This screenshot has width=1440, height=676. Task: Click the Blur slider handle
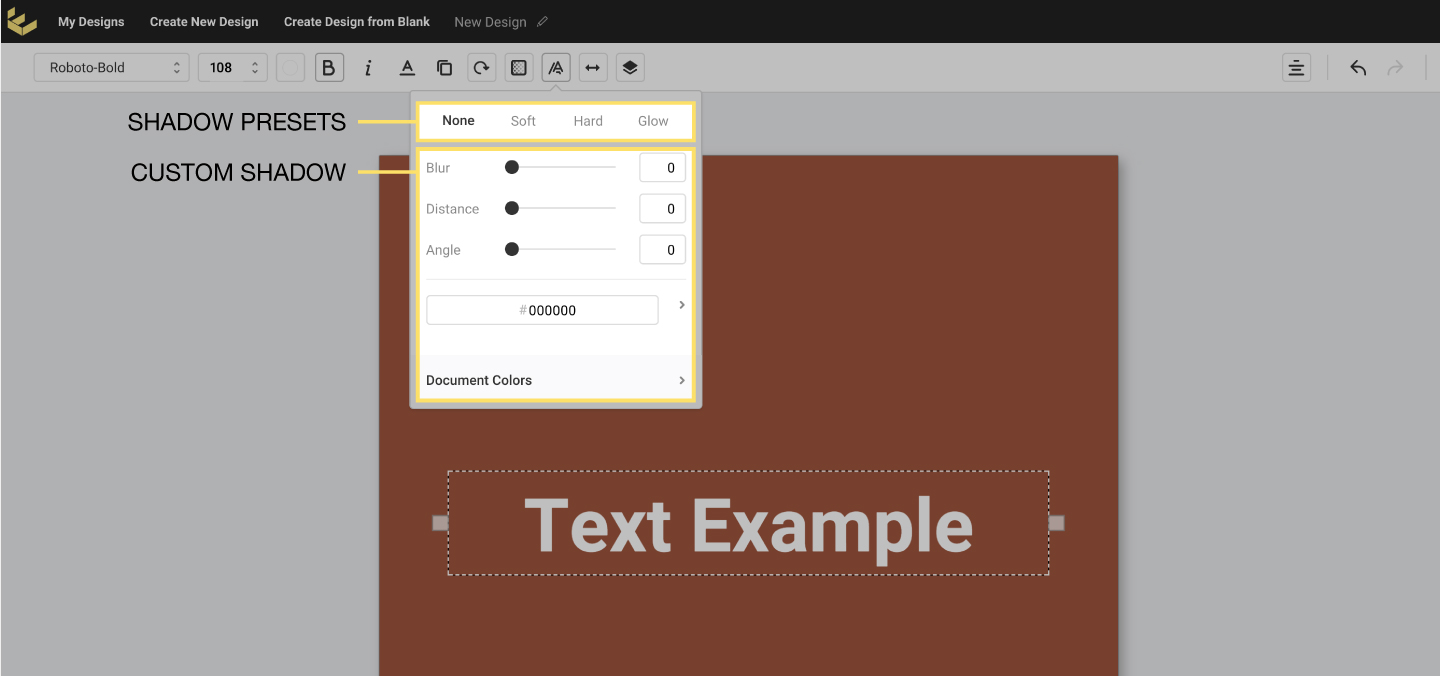pos(512,168)
